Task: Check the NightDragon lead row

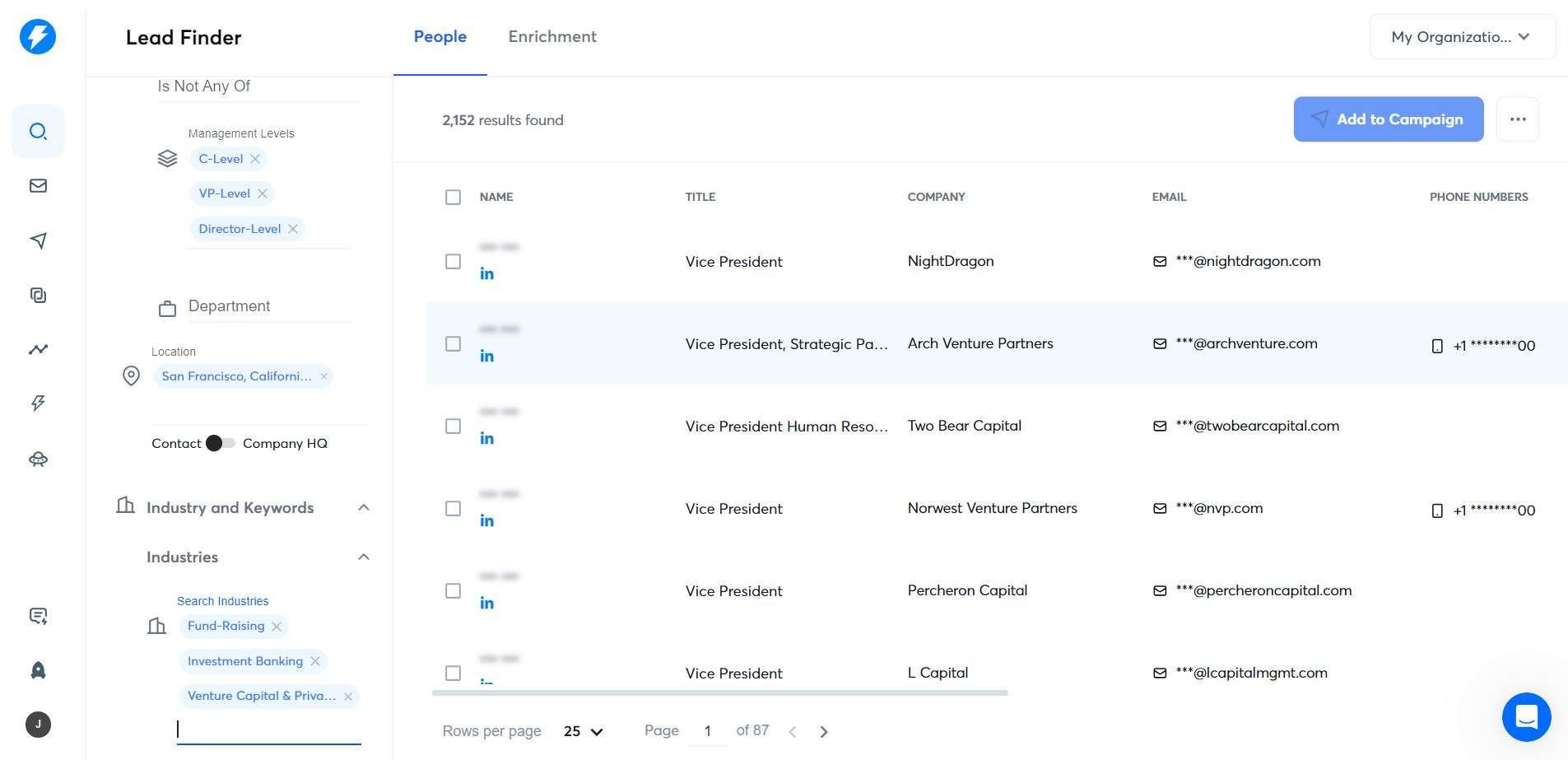Action: (453, 262)
